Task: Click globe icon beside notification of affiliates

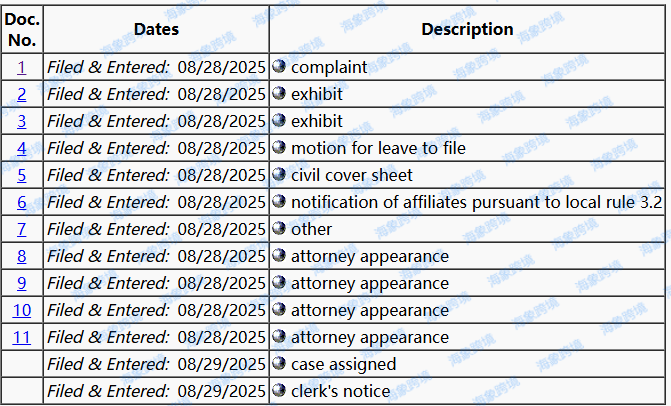Action: [279, 202]
